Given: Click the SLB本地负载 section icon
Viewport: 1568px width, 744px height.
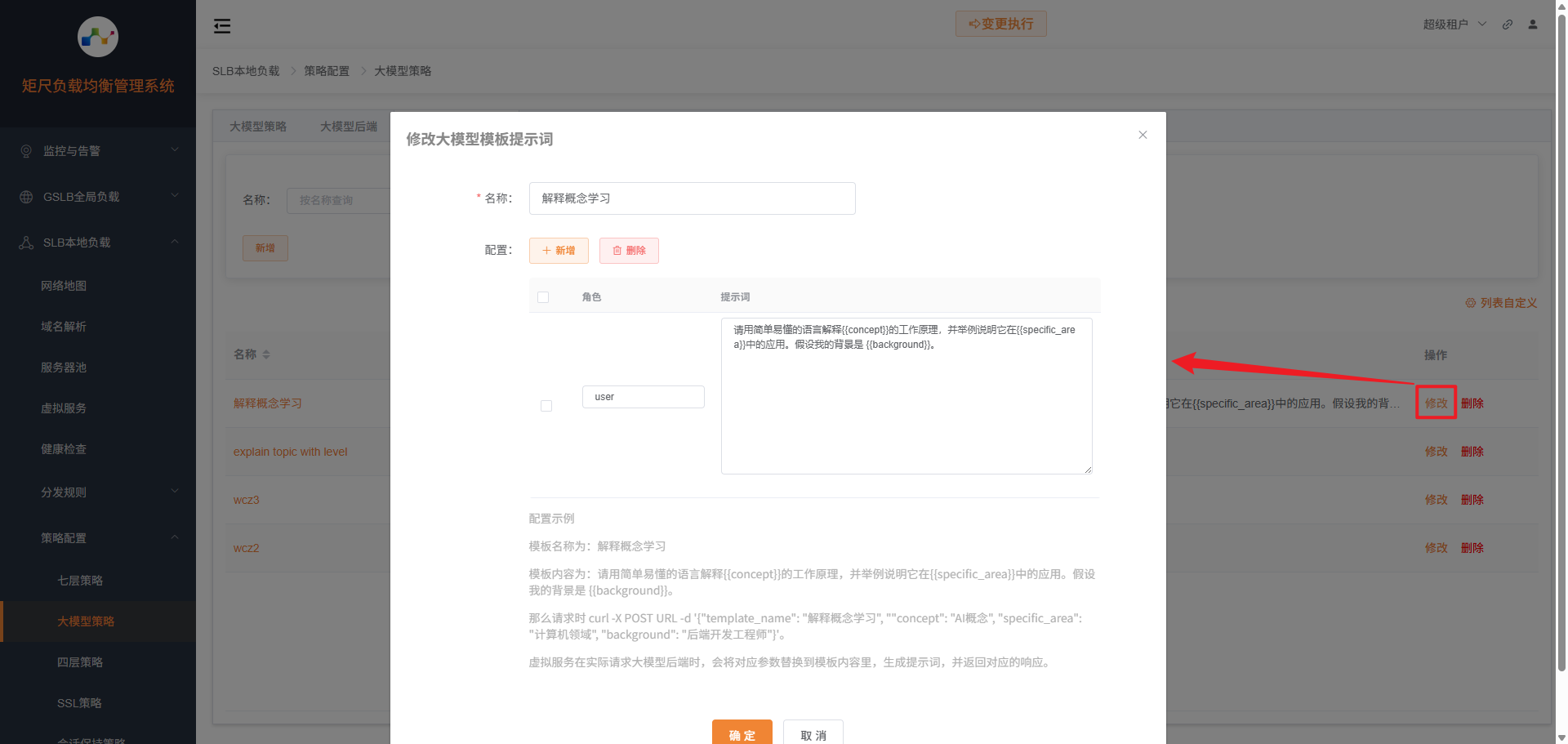Looking at the screenshot, I should click(24, 242).
